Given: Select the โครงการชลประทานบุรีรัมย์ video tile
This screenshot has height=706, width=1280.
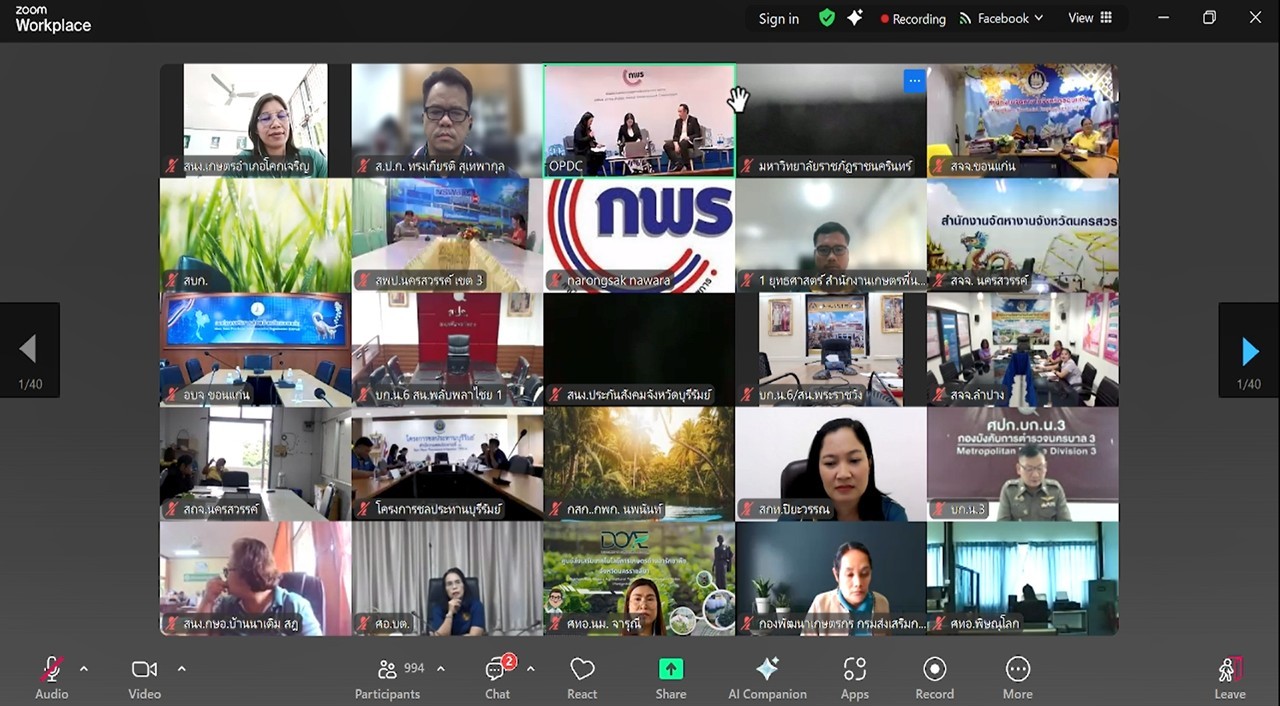Looking at the screenshot, I should [447, 464].
